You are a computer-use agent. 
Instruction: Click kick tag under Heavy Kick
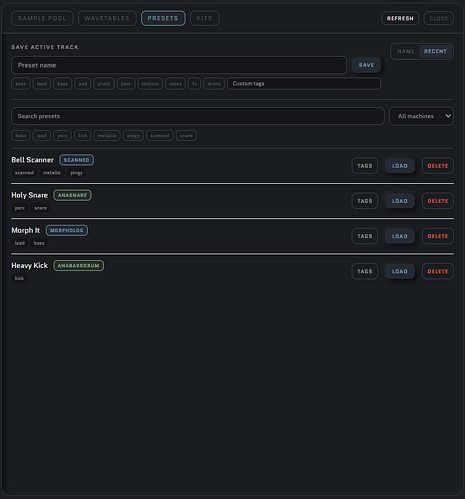(x=19, y=278)
